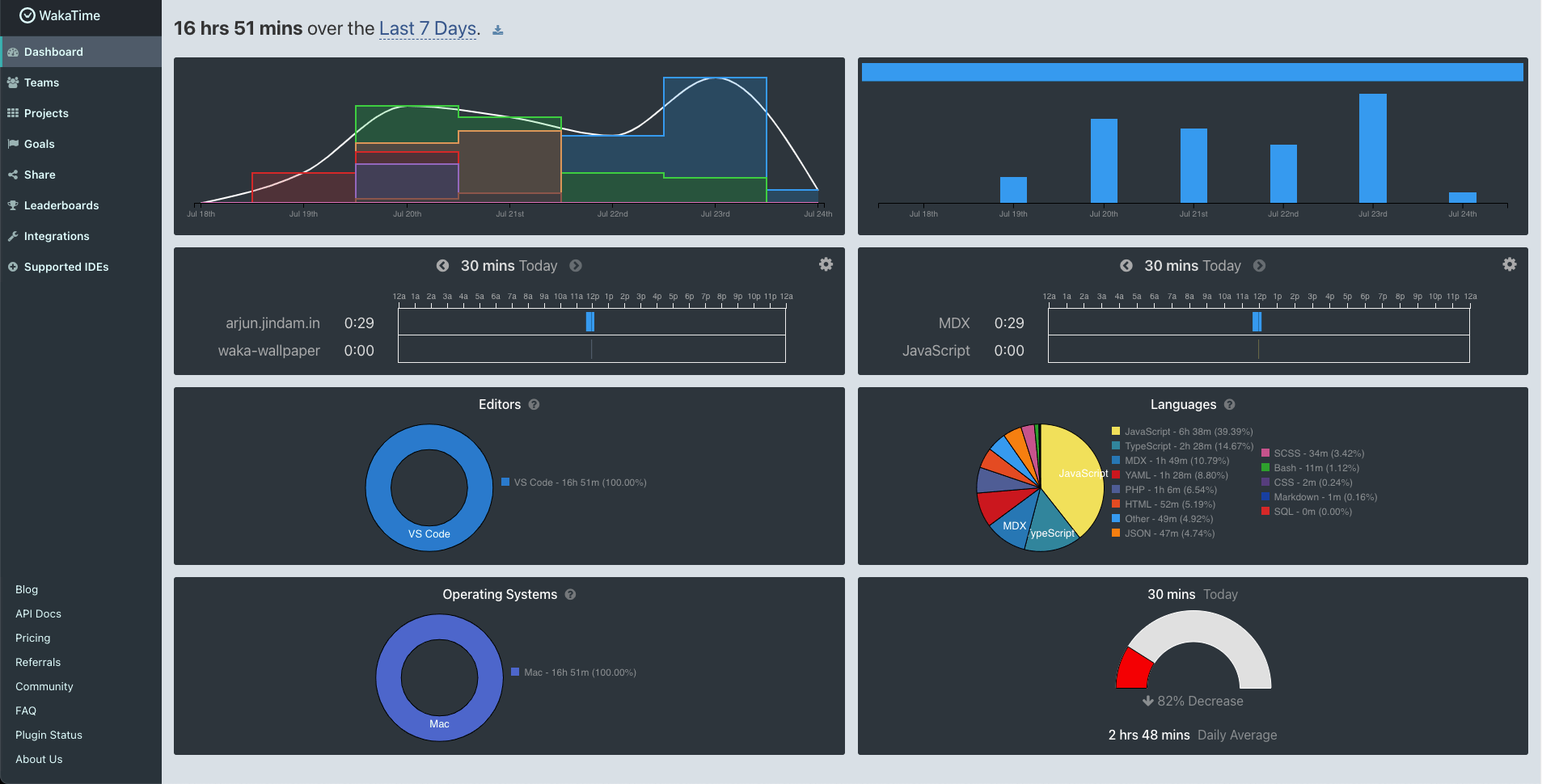
Task: Go to the previous day with the left chevron
Action: tap(443, 265)
